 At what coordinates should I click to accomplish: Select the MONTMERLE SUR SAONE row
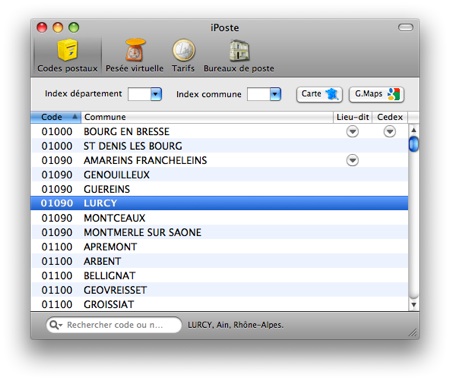click(x=219, y=232)
